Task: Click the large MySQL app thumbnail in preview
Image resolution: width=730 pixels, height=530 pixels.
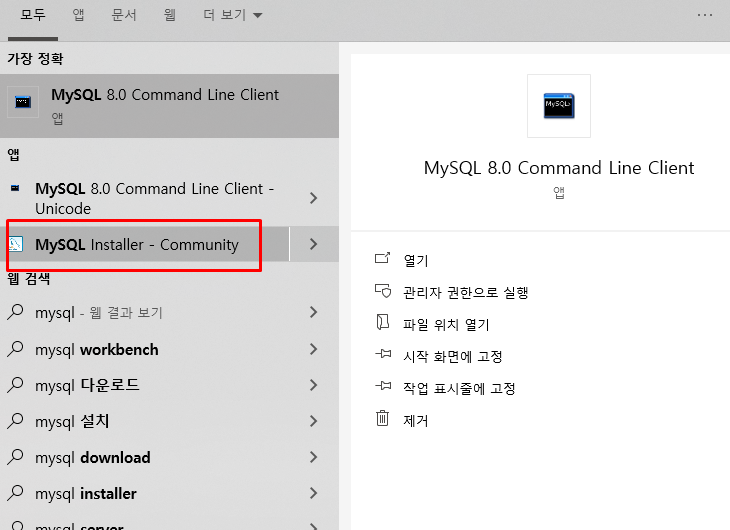Action: pyautogui.click(x=559, y=106)
